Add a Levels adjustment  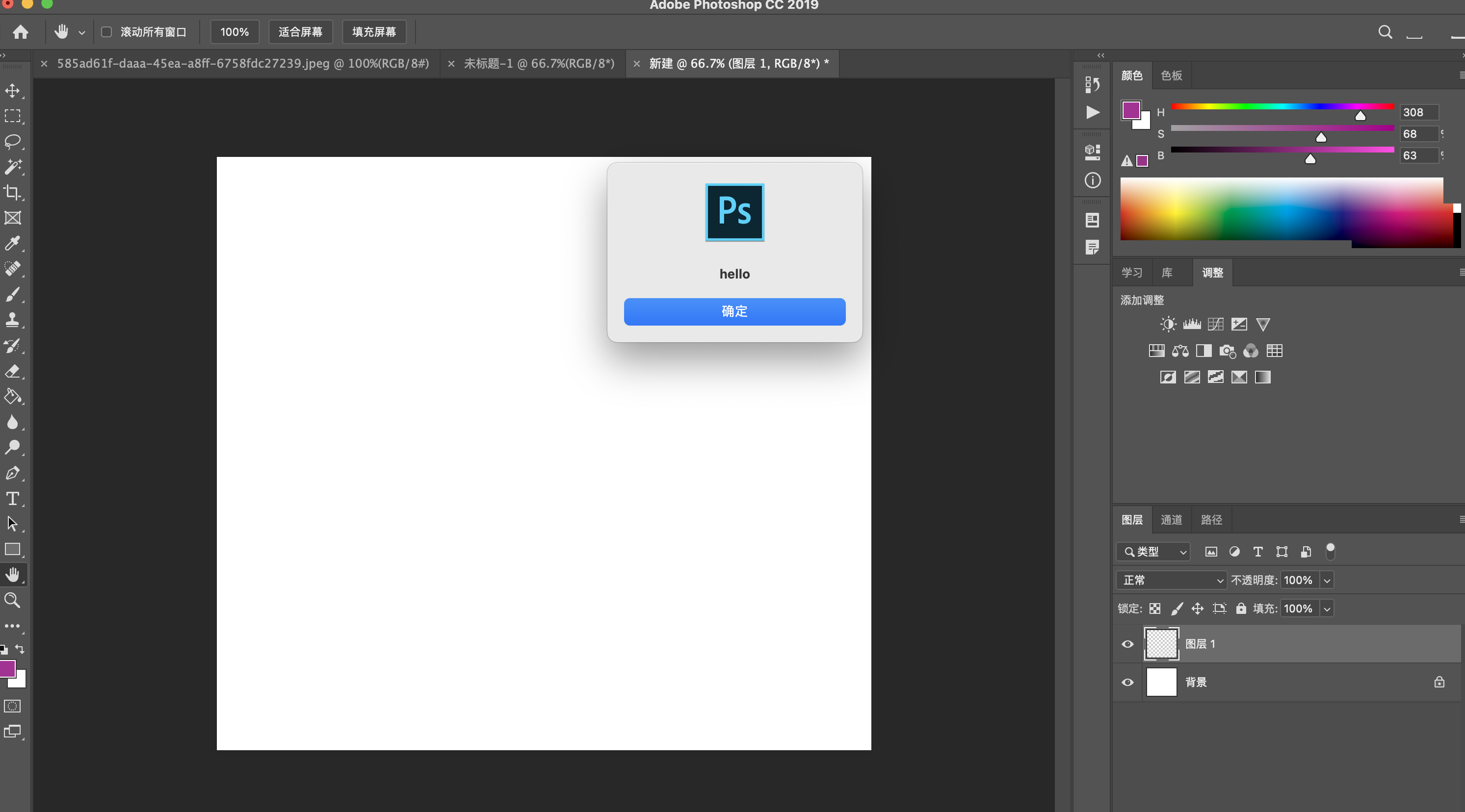pos(1192,324)
